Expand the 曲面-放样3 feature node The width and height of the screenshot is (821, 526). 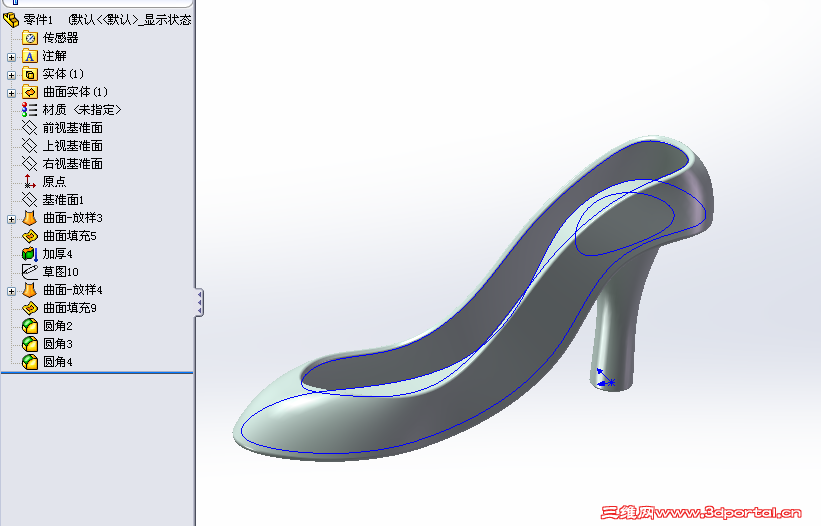tap(12, 219)
